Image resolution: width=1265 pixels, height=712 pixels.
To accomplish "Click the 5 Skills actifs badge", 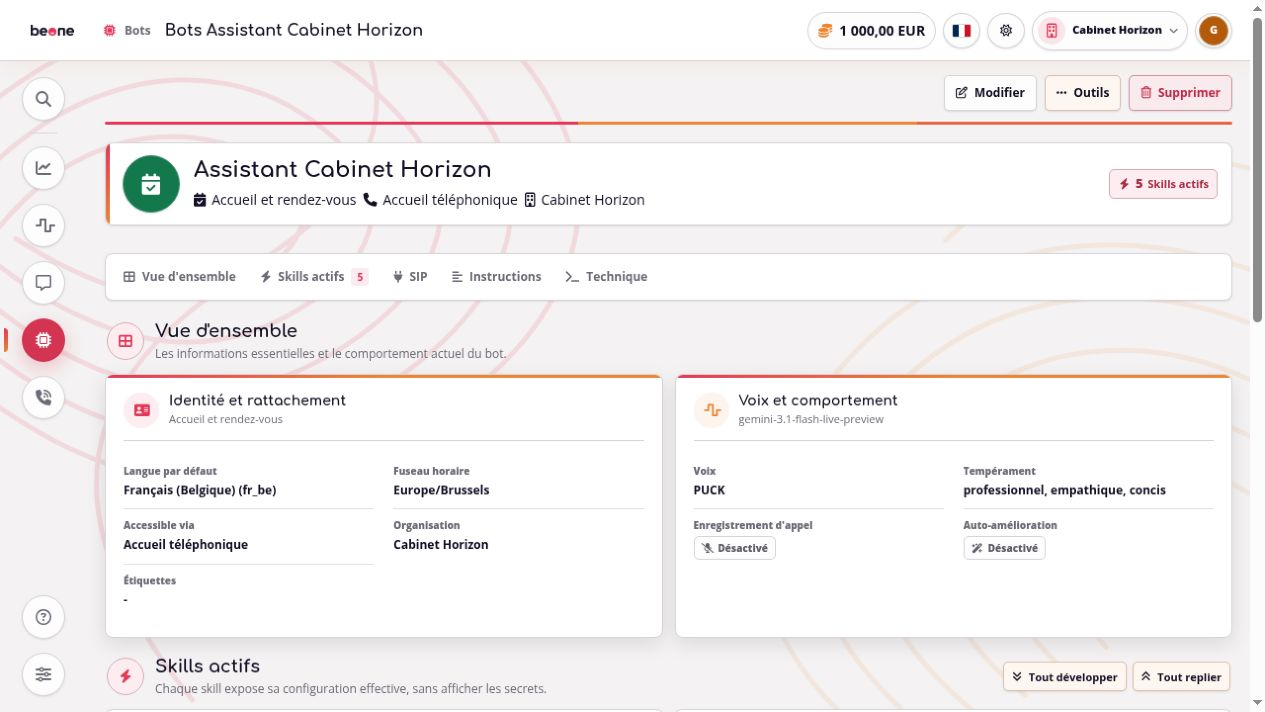I will [x=1163, y=184].
